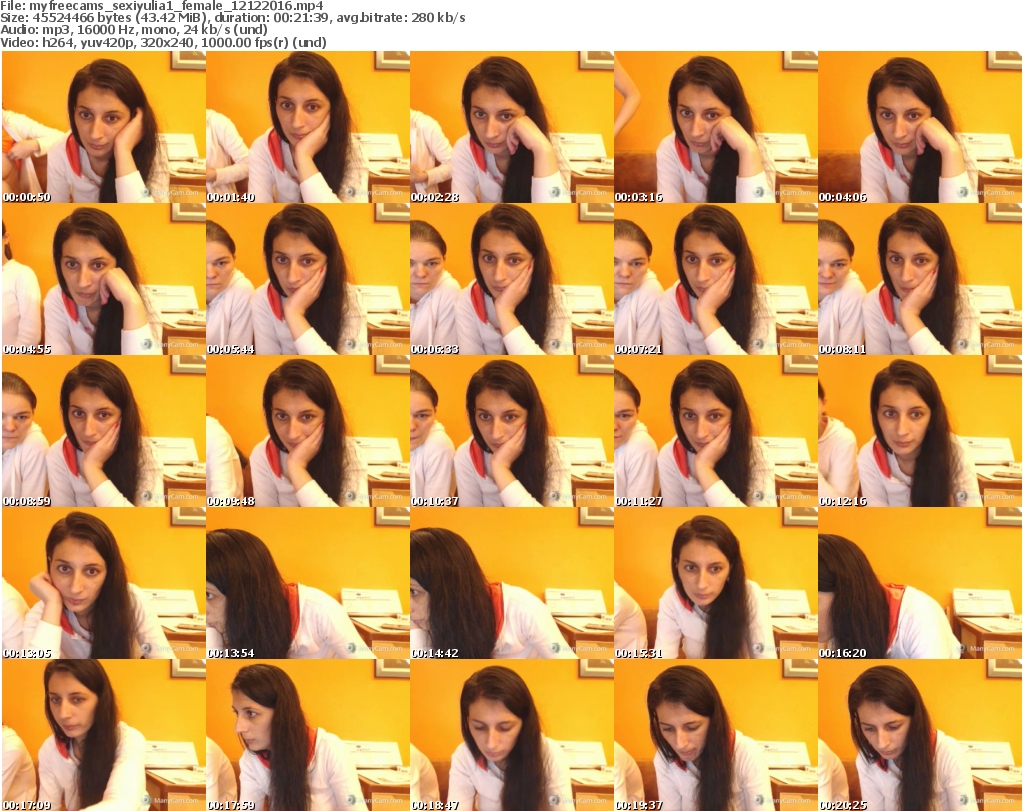The width and height of the screenshot is (1024, 811).
Task: Open the thumbnail at 00:08:59
Action: [104, 432]
